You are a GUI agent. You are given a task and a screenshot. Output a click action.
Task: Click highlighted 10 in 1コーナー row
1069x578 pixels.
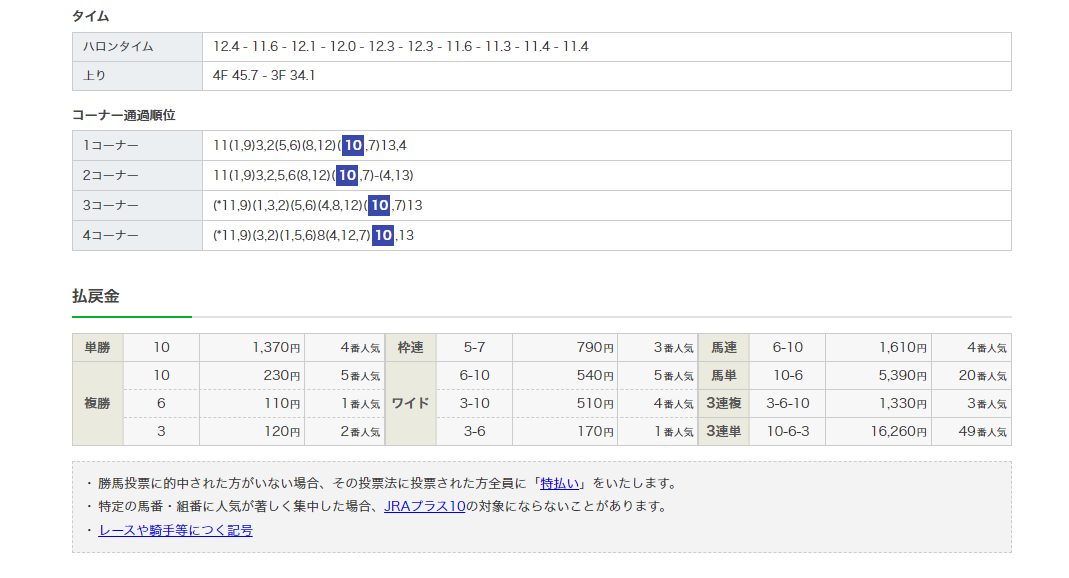(x=352, y=146)
